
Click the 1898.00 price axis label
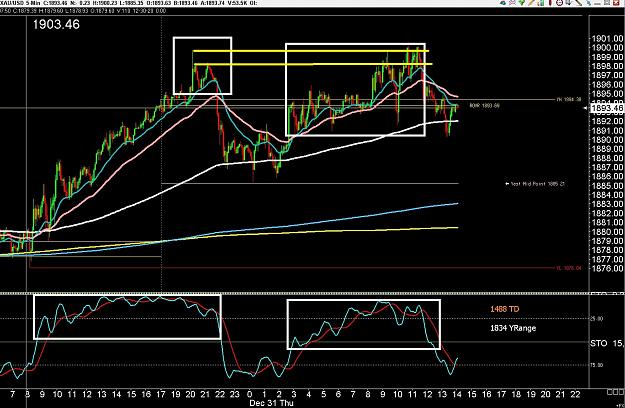point(607,66)
